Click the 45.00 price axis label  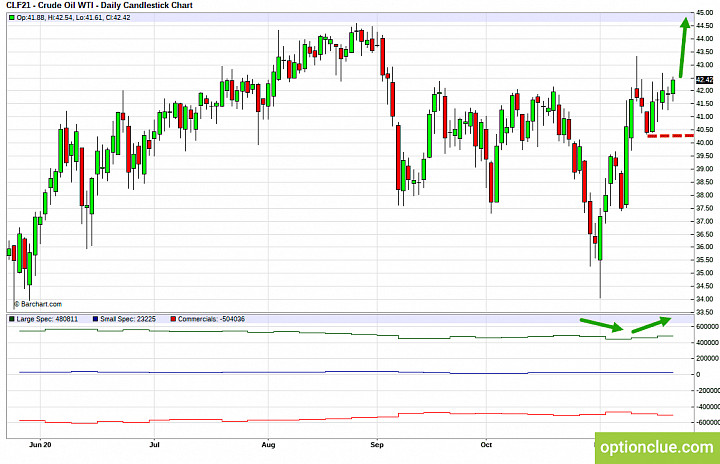(704, 13)
